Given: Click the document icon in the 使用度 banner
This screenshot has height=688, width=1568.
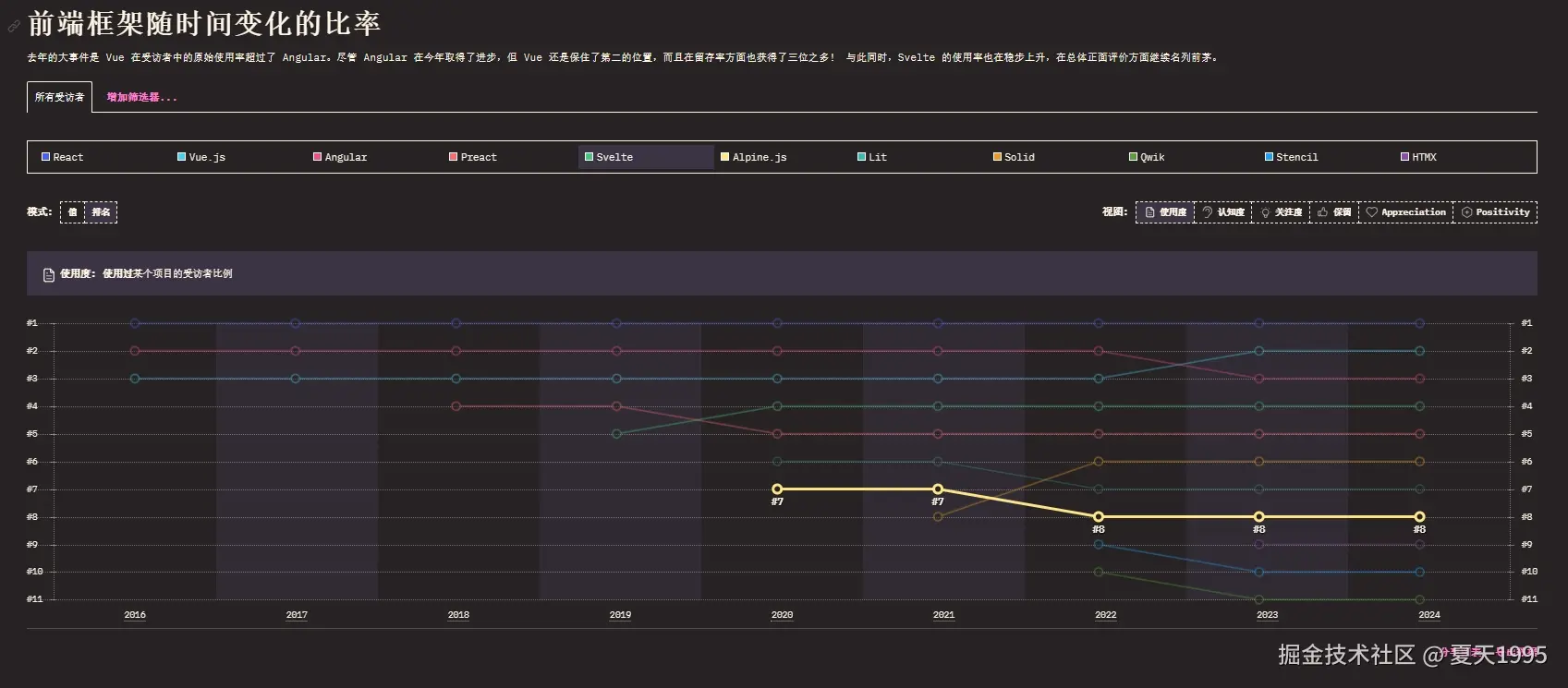Looking at the screenshot, I should (x=49, y=274).
